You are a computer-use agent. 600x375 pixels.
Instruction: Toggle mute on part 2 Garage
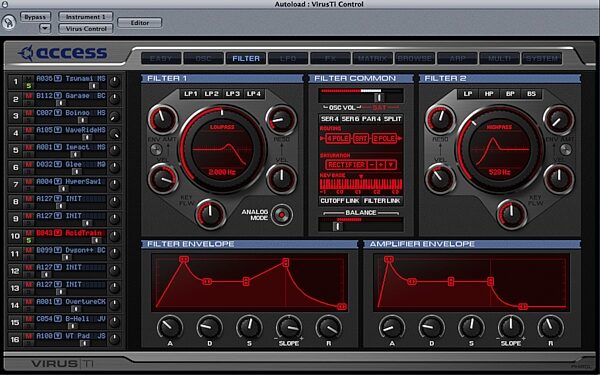coord(28,96)
